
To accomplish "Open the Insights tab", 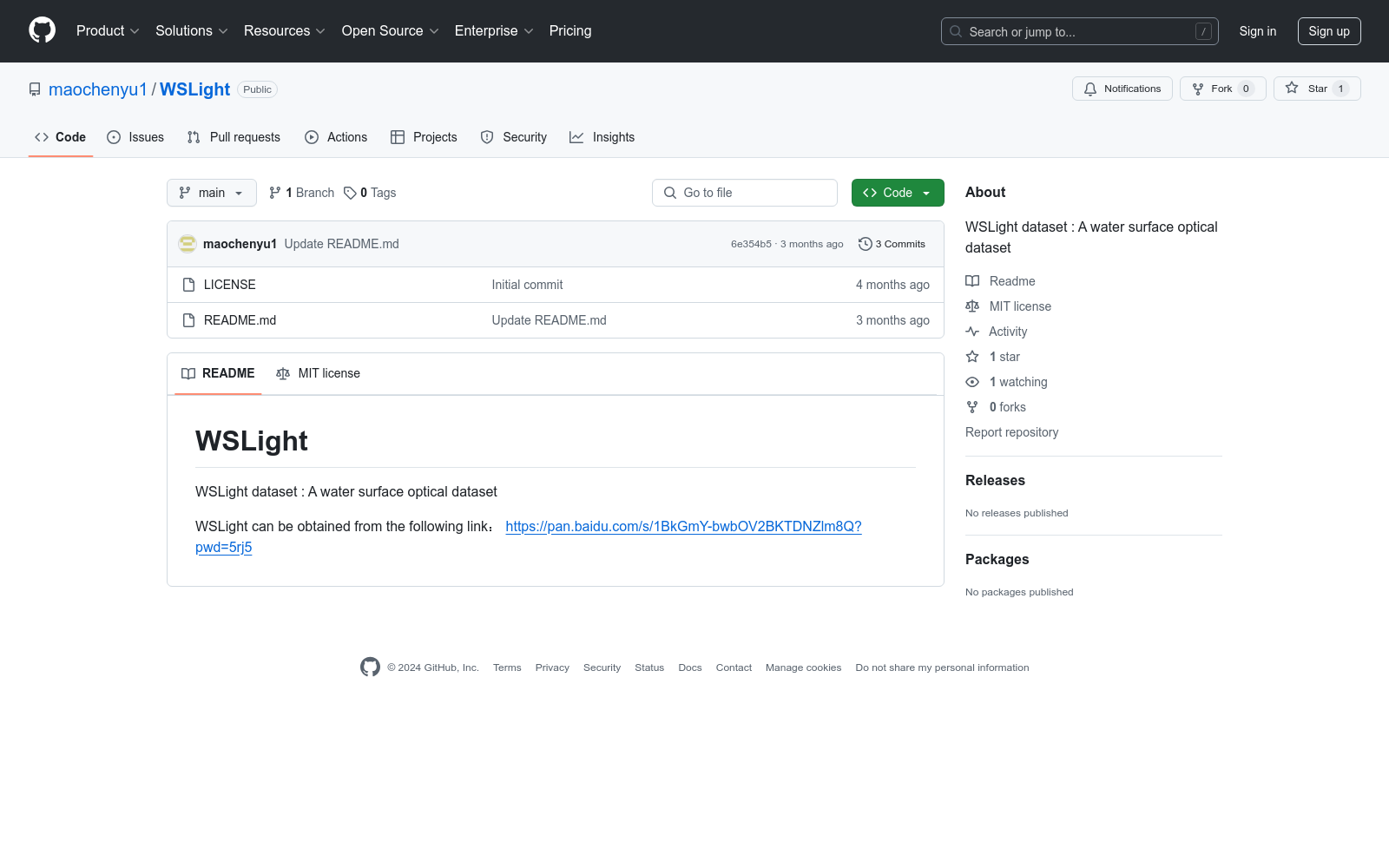I will tap(602, 137).
